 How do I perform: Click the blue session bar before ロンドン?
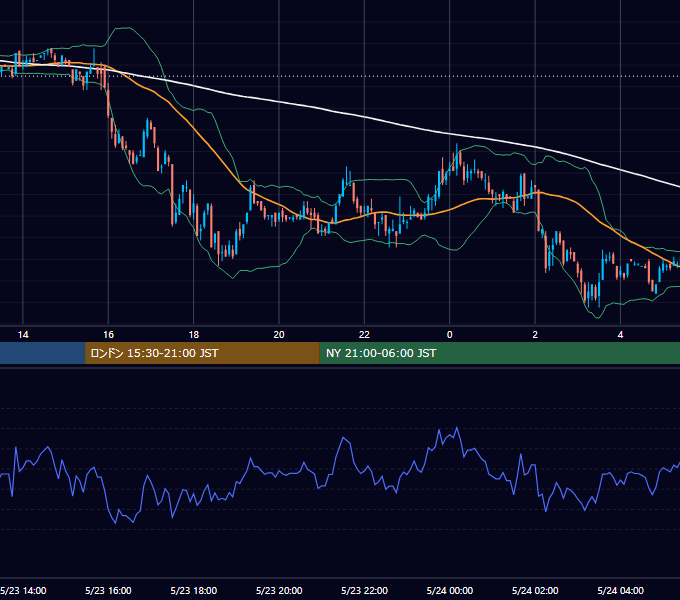click(x=42, y=353)
